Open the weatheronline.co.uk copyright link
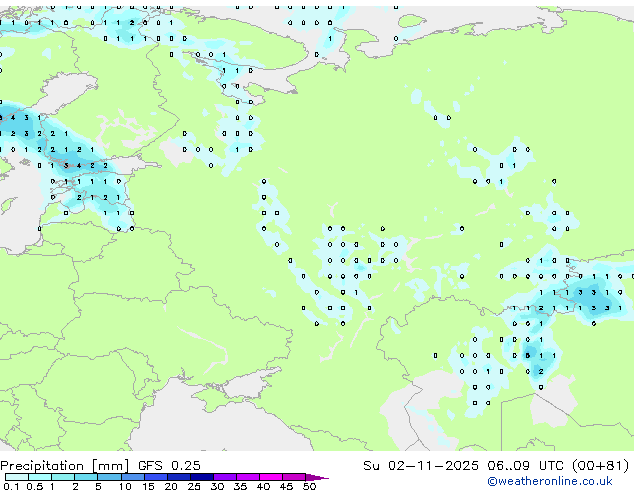Image resolution: width=634 pixels, height=490 pixels. click(x=550, y=481)
